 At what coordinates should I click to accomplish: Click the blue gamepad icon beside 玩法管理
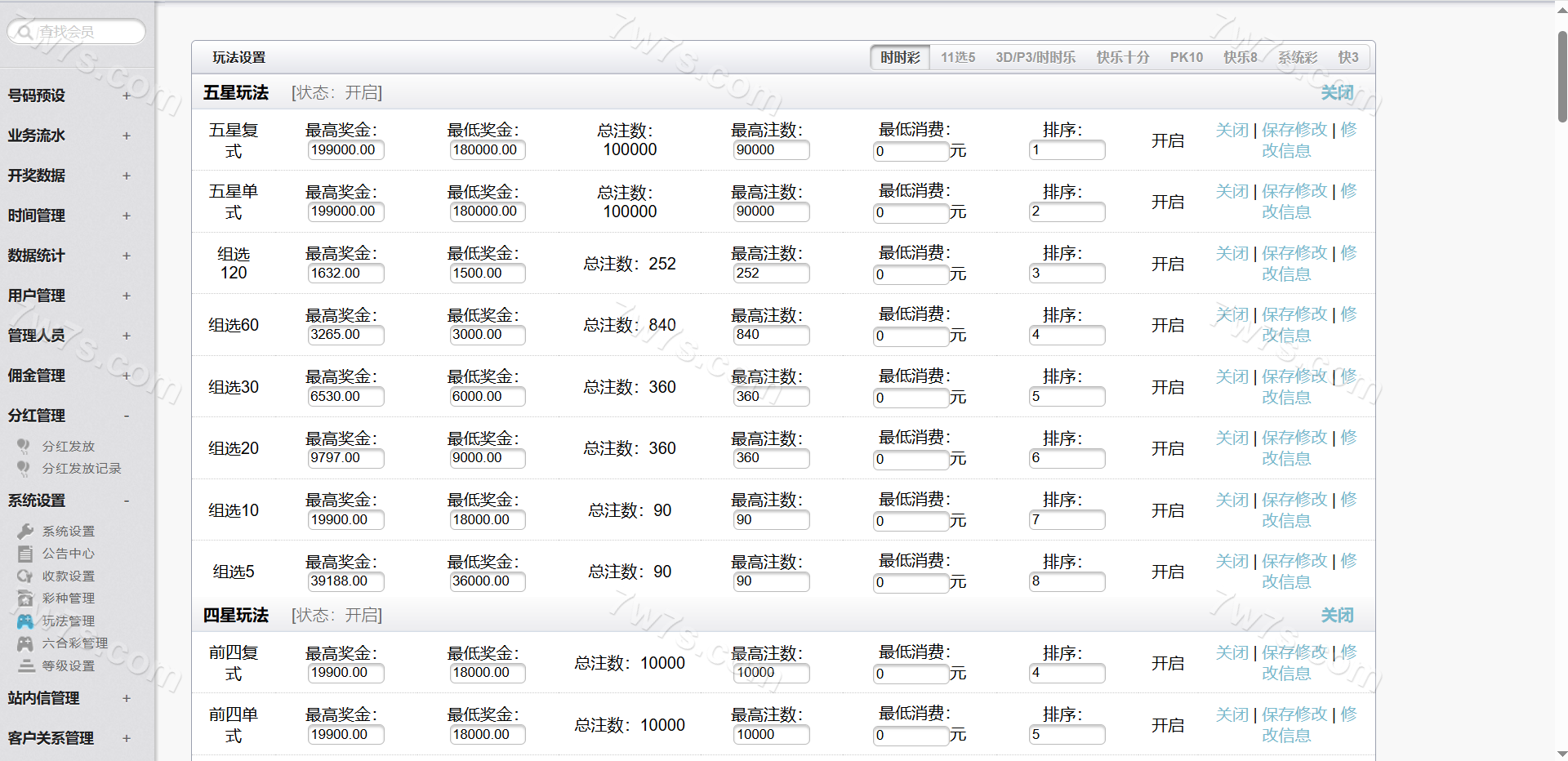point(25,621)
